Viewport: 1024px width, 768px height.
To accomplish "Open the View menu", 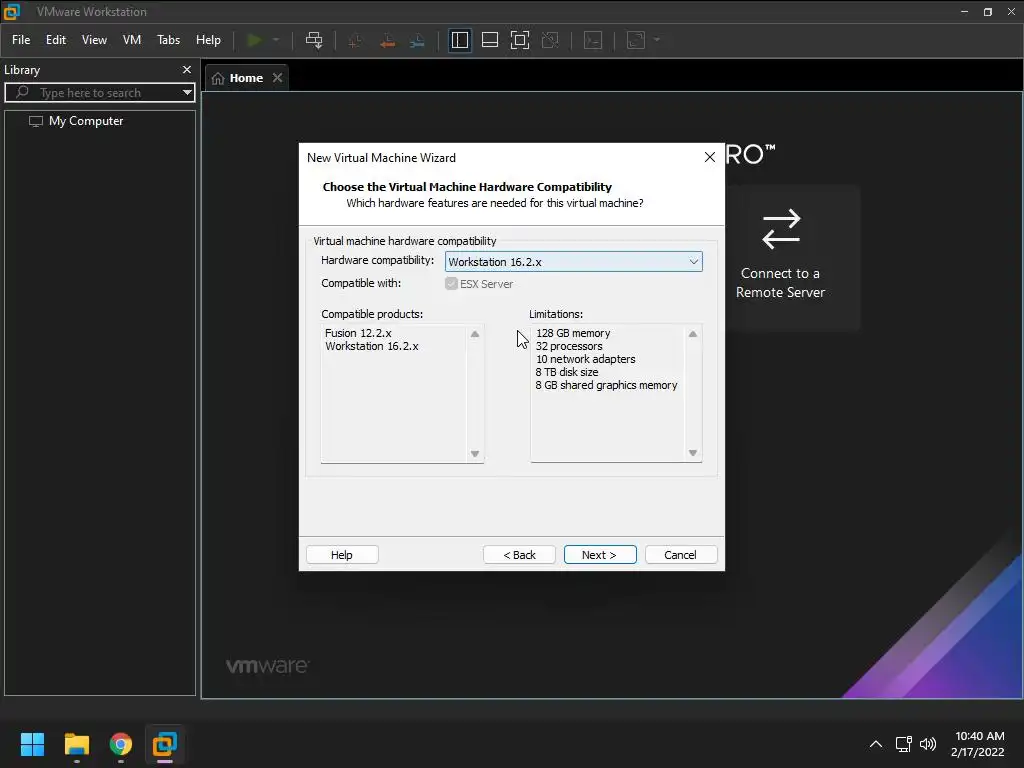I will click(94, 40).
